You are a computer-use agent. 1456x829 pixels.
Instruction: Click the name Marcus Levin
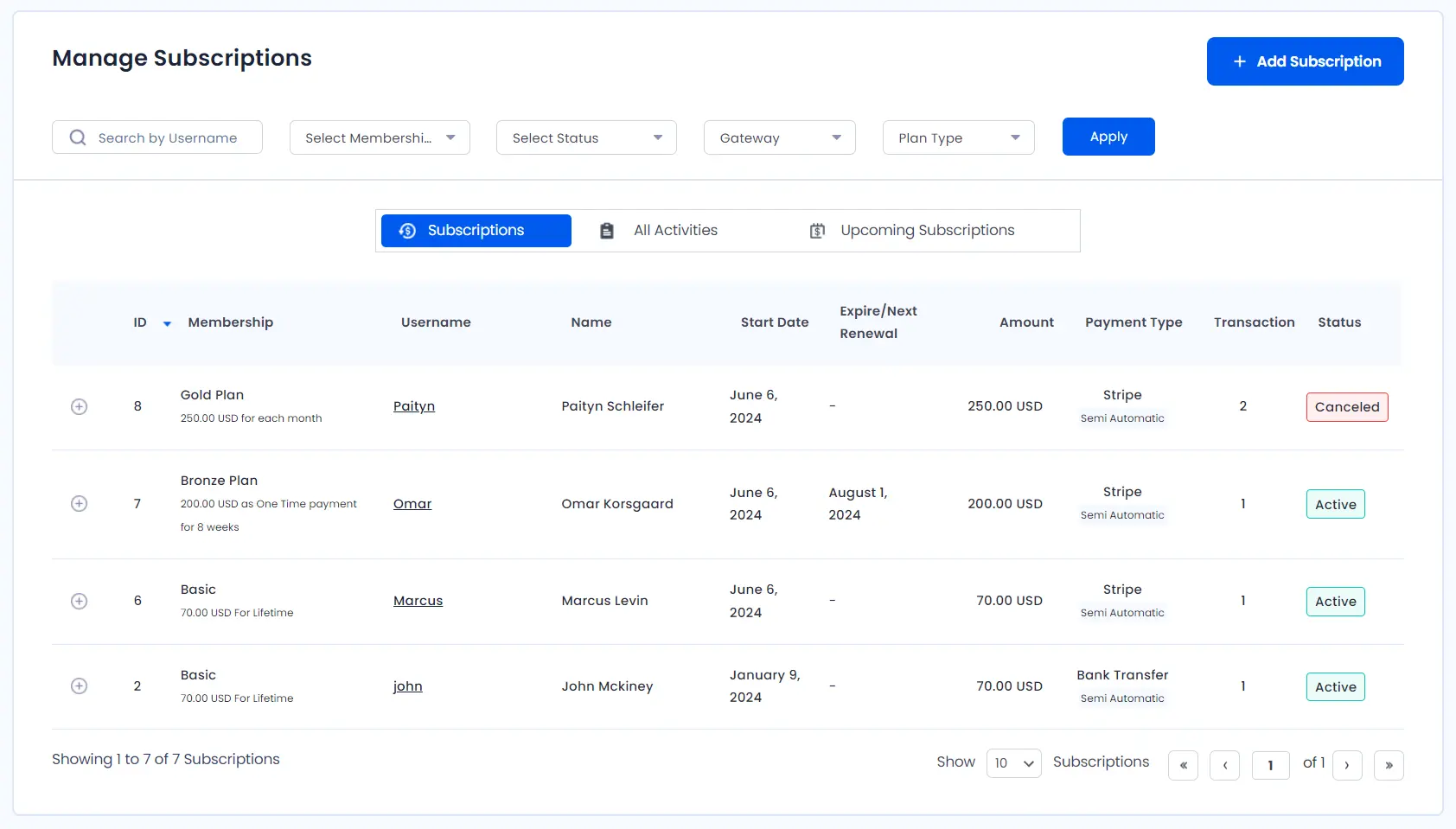coord(604,601)
